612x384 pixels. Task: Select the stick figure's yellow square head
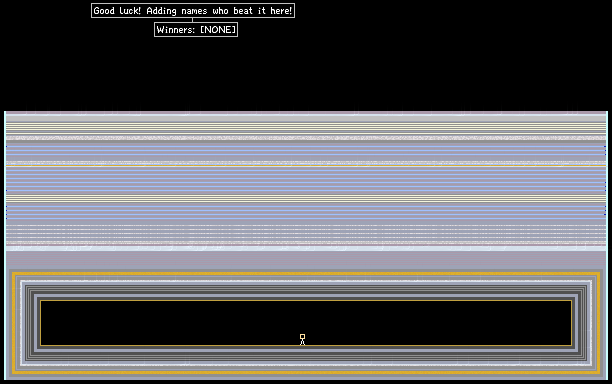[x=302, y=336]
